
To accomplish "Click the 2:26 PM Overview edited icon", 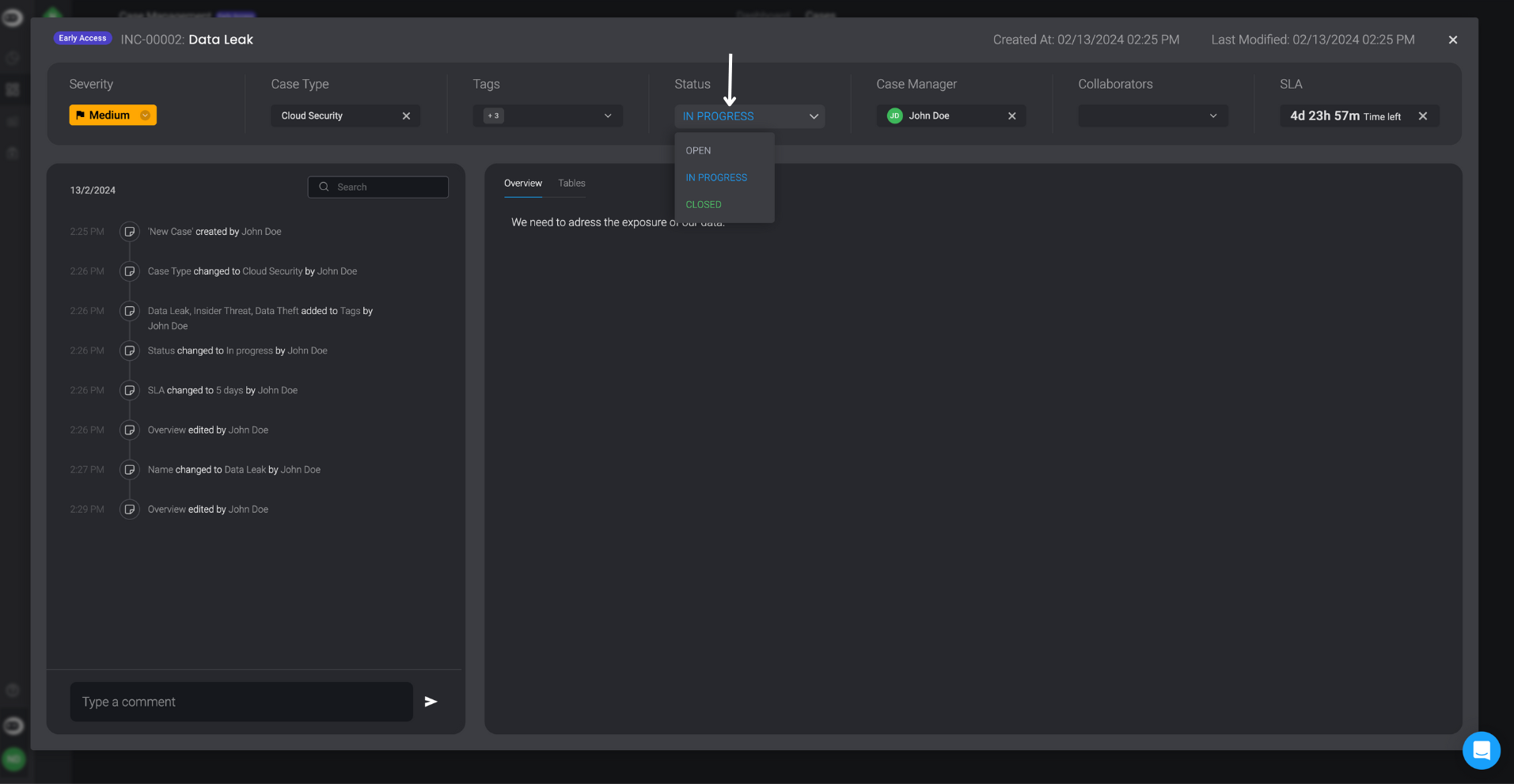I will coord(129,430).
